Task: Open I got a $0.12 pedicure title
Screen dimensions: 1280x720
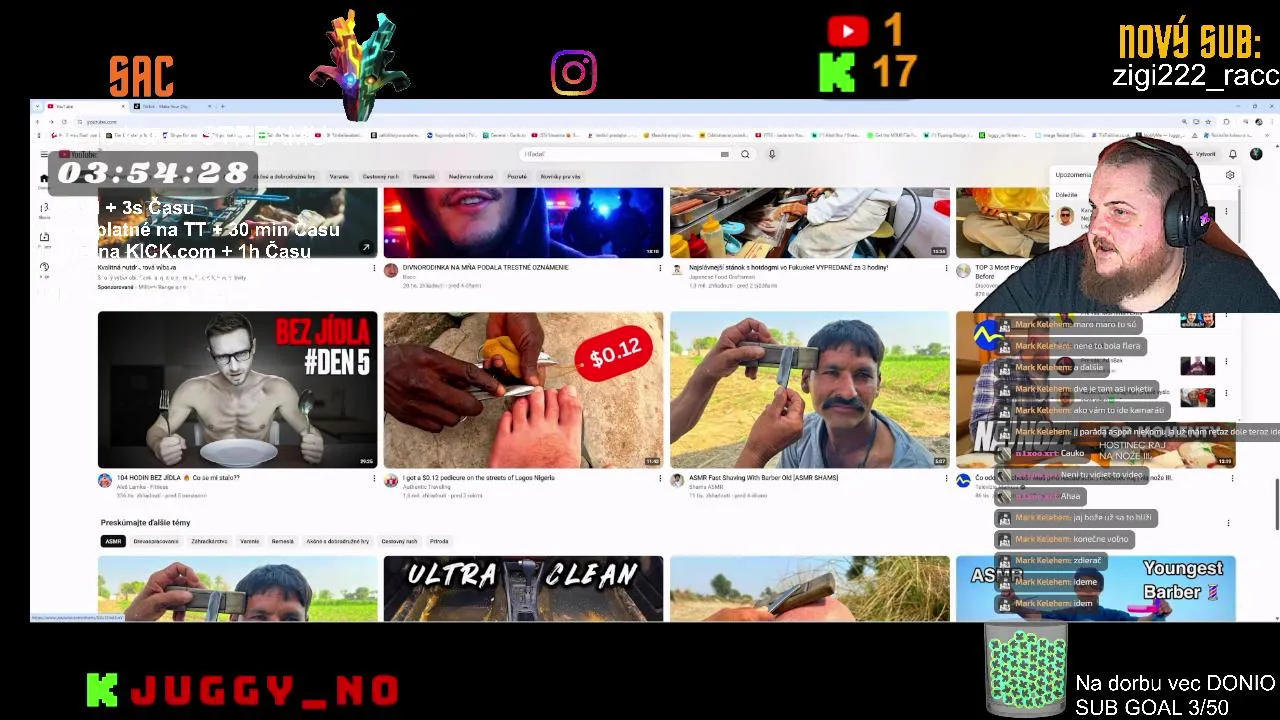Action: pyautogui.click(x=478, y=478)
